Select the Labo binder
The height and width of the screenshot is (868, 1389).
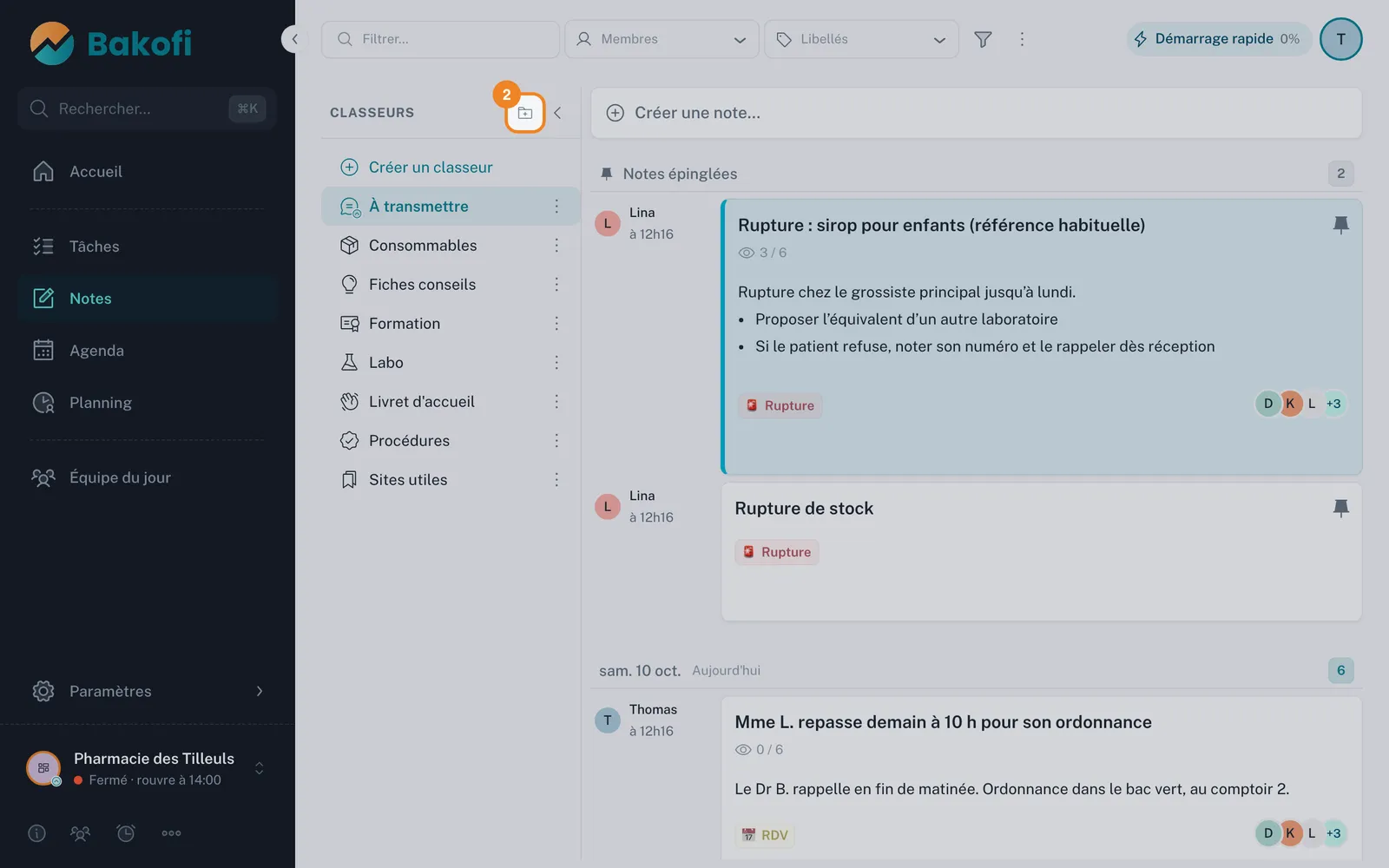click(x=451, y=363)
